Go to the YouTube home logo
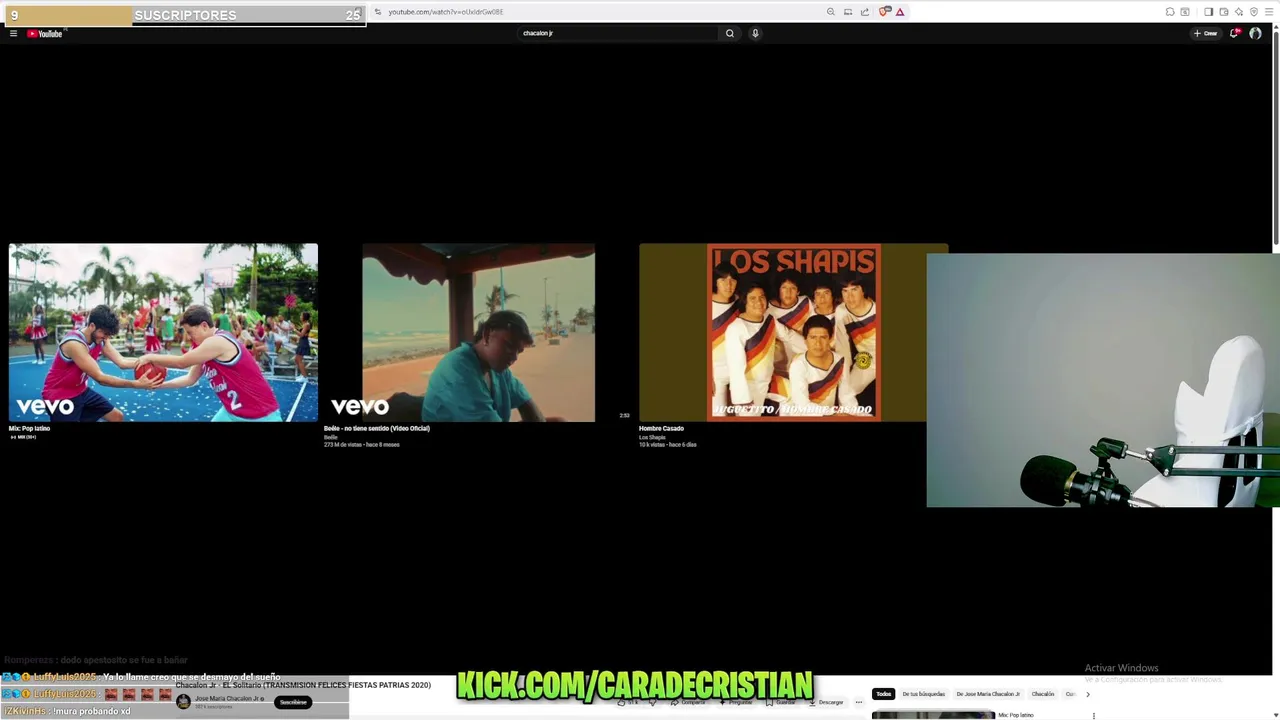The image size is (1280, 720). click(45, 33)
